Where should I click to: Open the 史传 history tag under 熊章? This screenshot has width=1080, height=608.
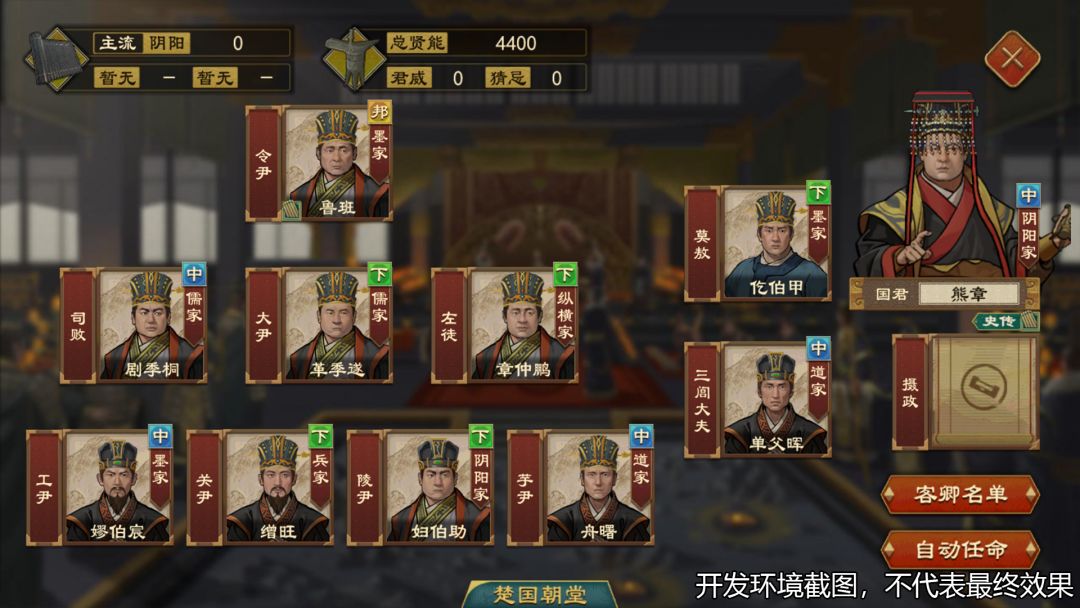(1005, 321)
